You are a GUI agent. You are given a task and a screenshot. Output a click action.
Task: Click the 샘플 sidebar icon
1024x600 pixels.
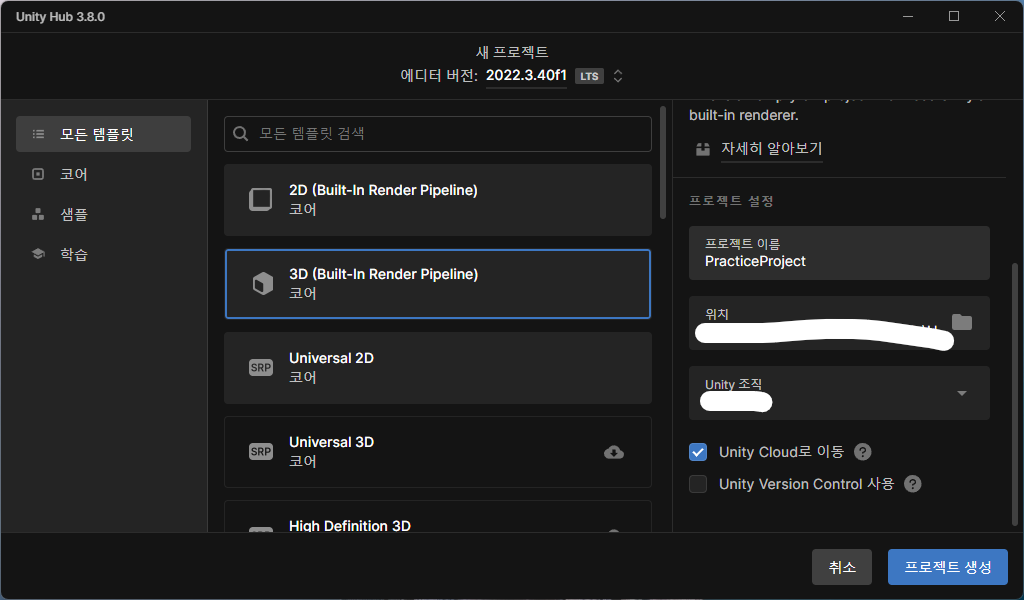(39, 214)
